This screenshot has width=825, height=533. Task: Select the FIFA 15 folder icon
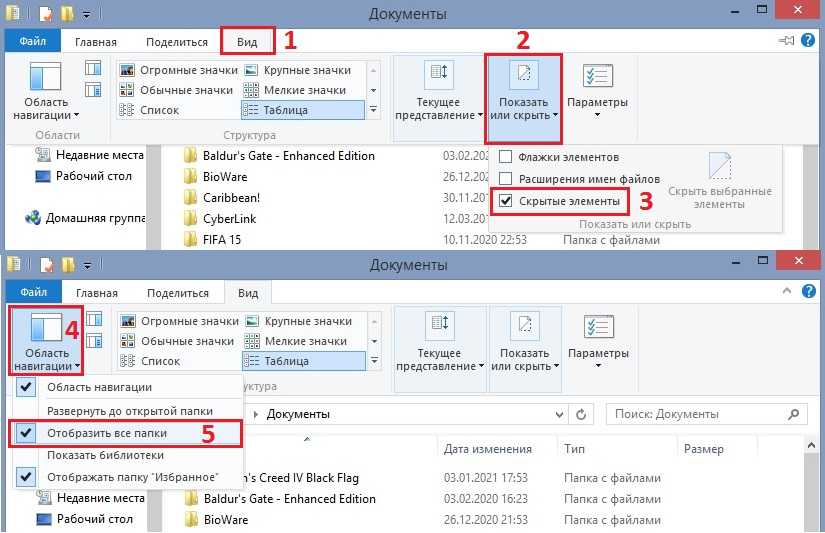(x=192, y=239)
